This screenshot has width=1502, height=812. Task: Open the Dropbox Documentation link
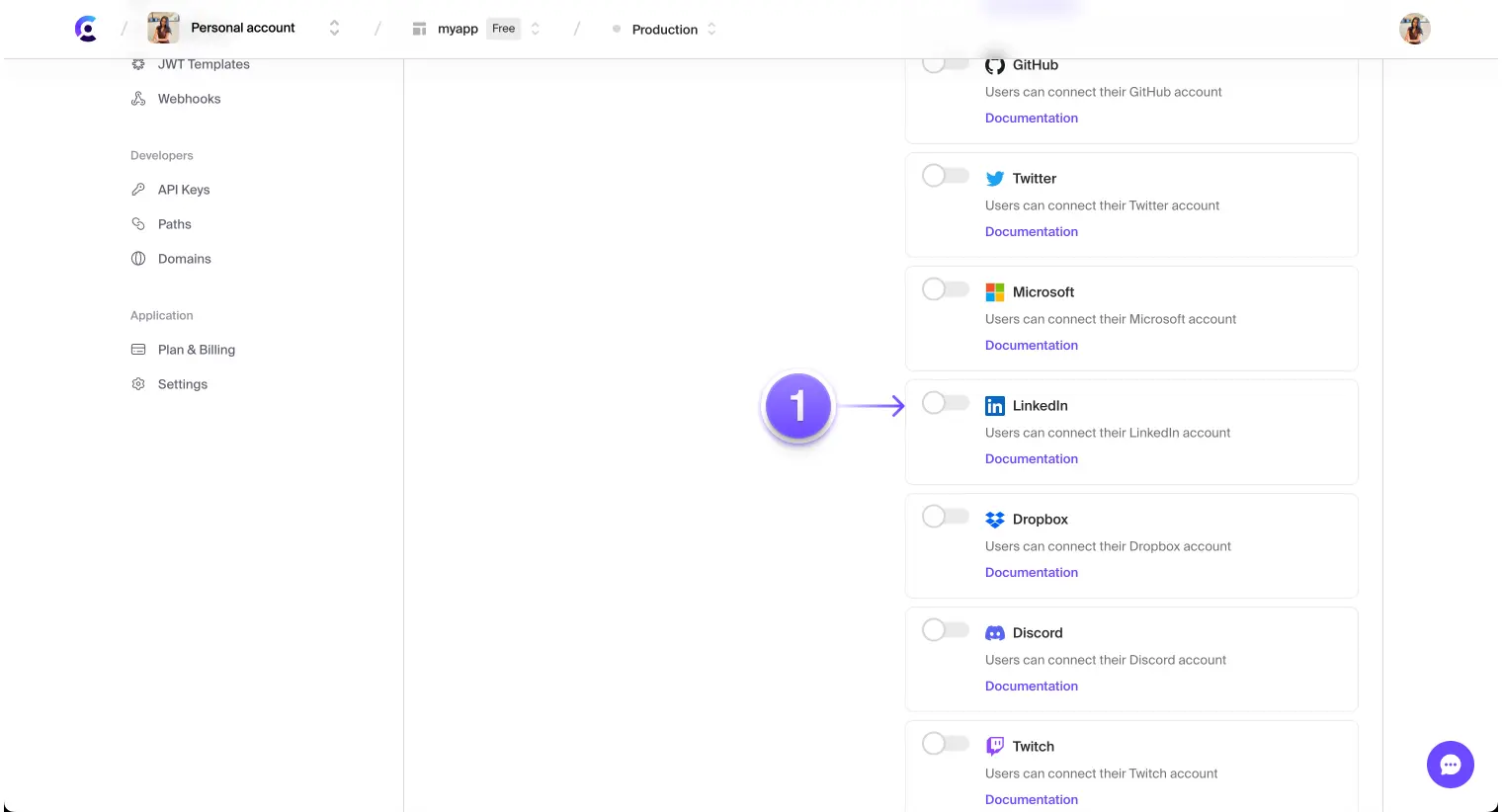tap(1031, 572)
